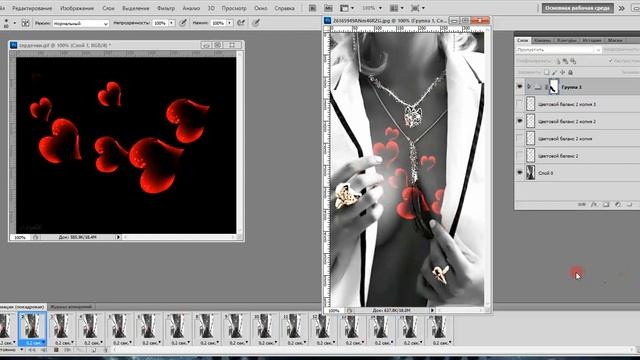
Task: Click the Нажим flow value field
Action: coord(218,23)
